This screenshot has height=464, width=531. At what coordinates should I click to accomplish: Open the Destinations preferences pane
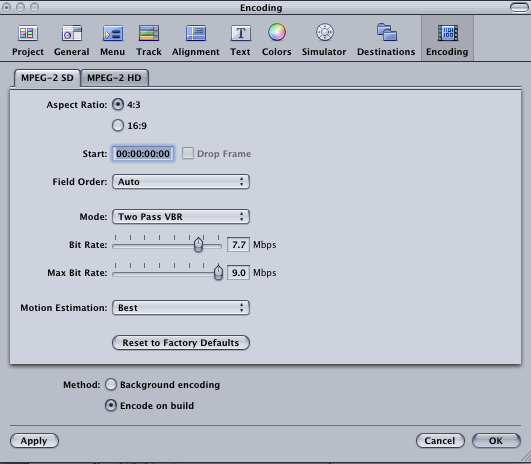click(386, 40)
